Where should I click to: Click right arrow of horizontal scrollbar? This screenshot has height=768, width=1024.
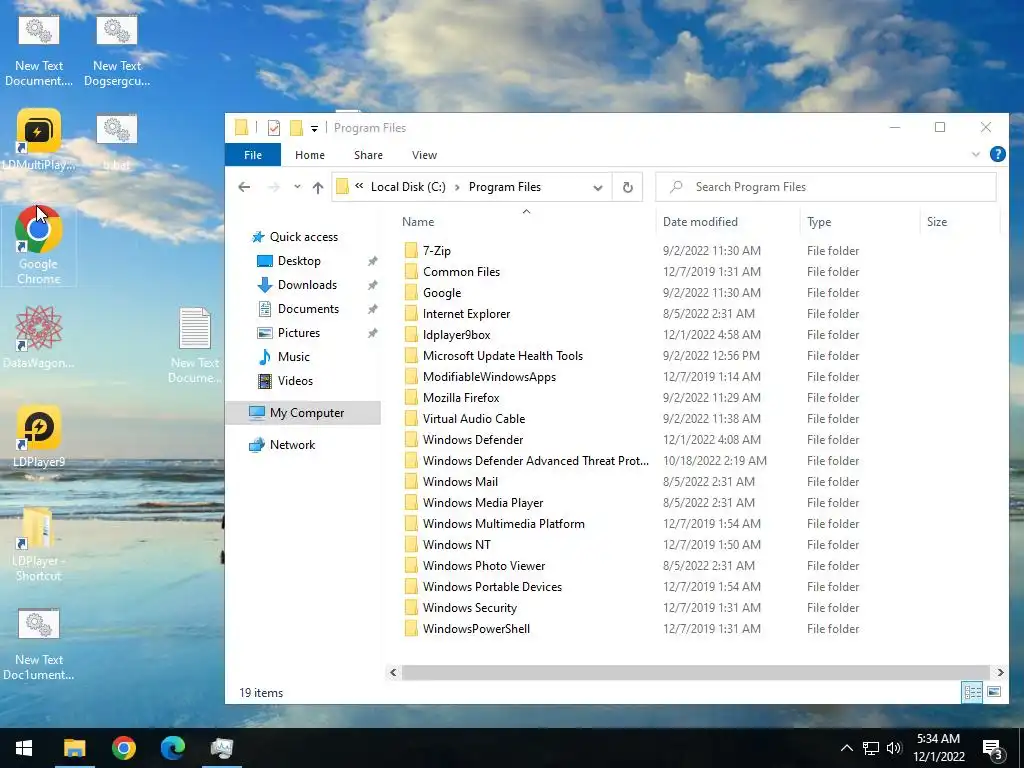1000,673
